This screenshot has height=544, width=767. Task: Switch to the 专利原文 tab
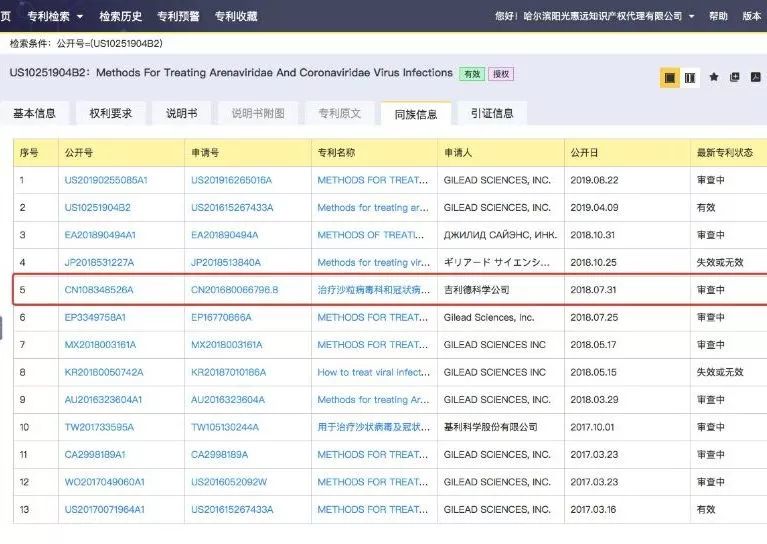point(339,113)
